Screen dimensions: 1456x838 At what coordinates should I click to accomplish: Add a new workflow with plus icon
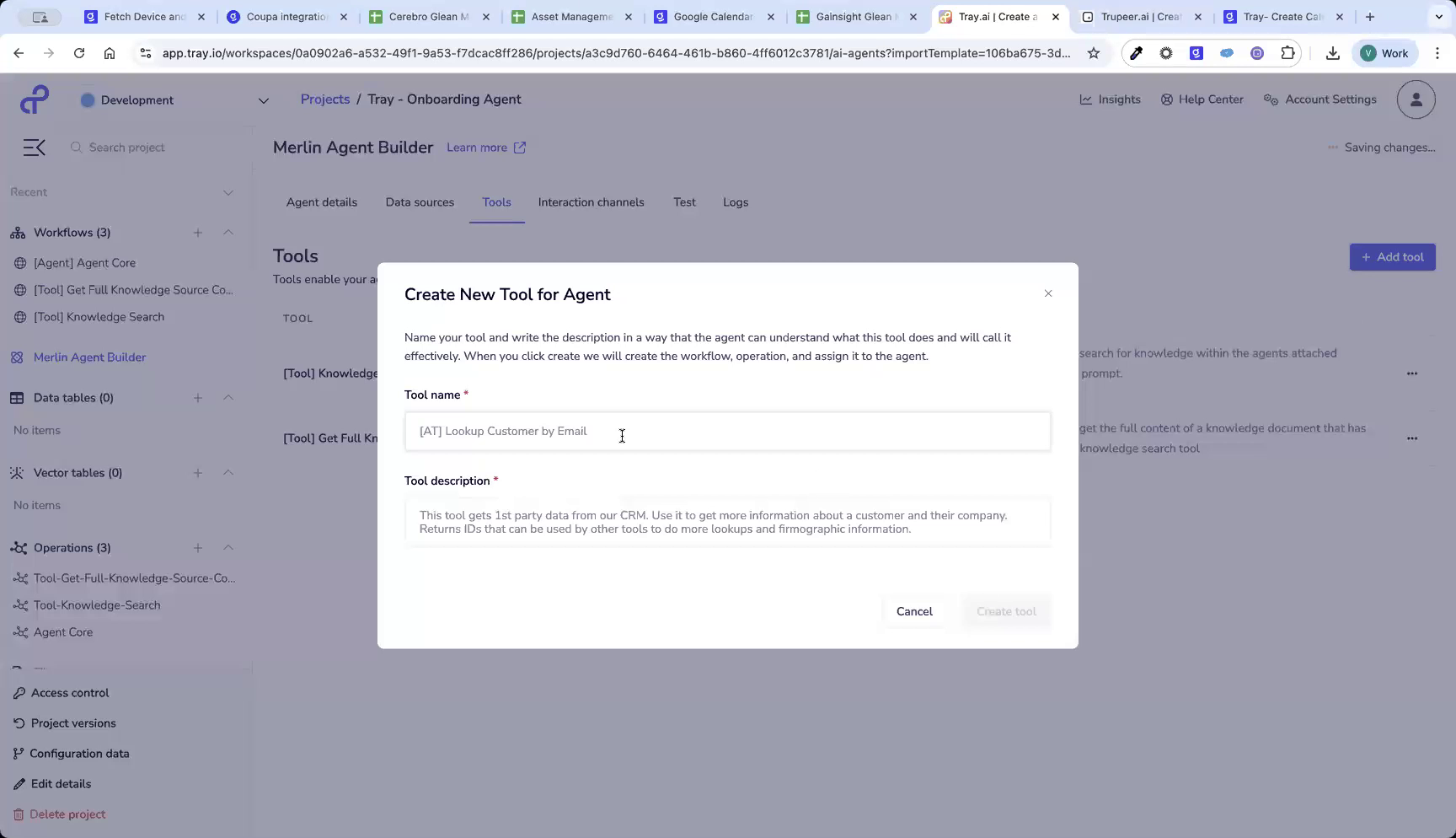click(x=198, y=233)
